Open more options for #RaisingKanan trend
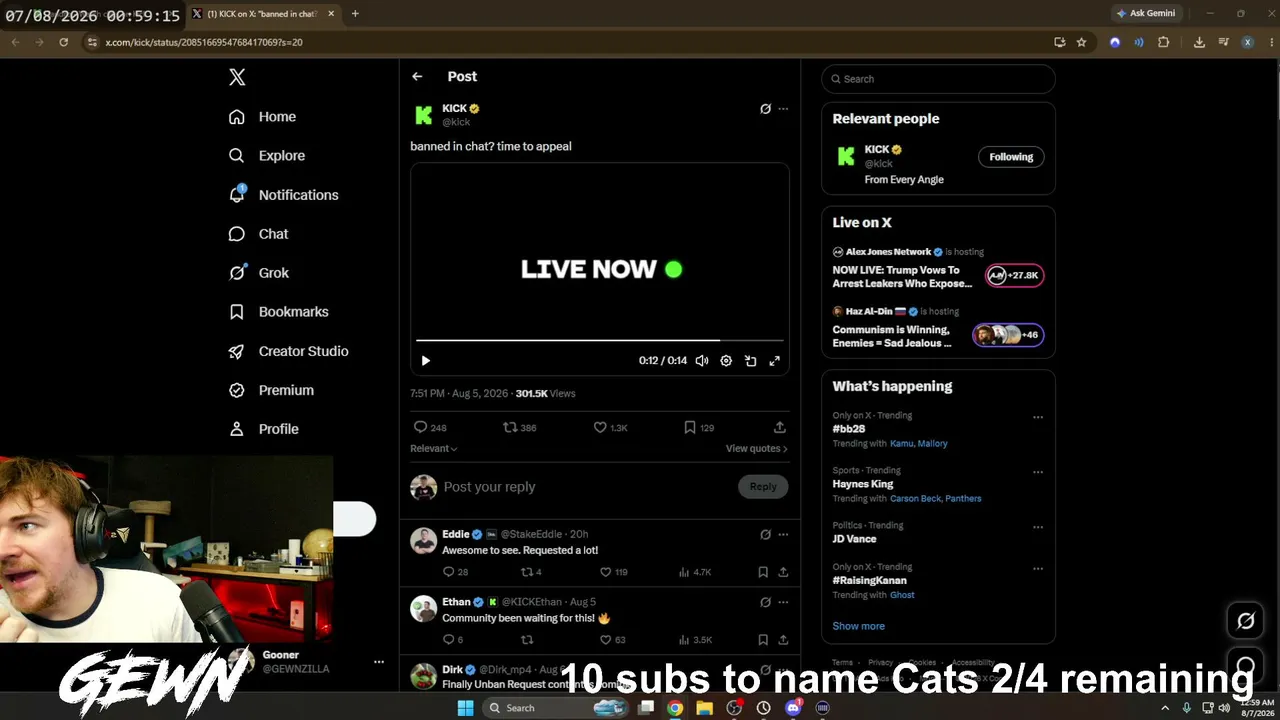The height and width of the screenshot is (720, 1280). click(x=1038, y=568)
